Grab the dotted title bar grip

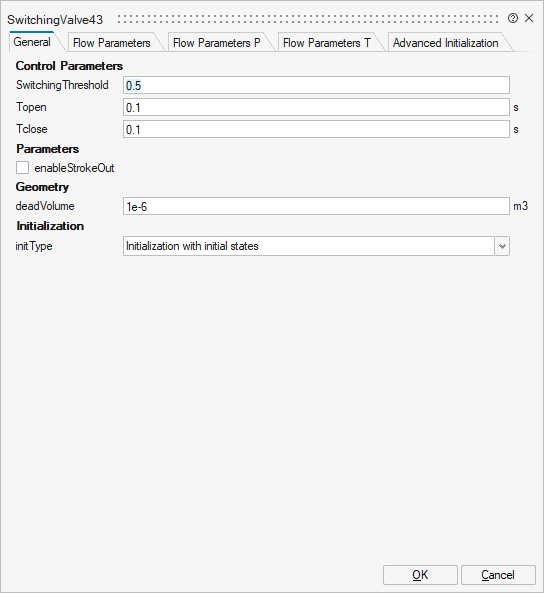tap(308, 19)
